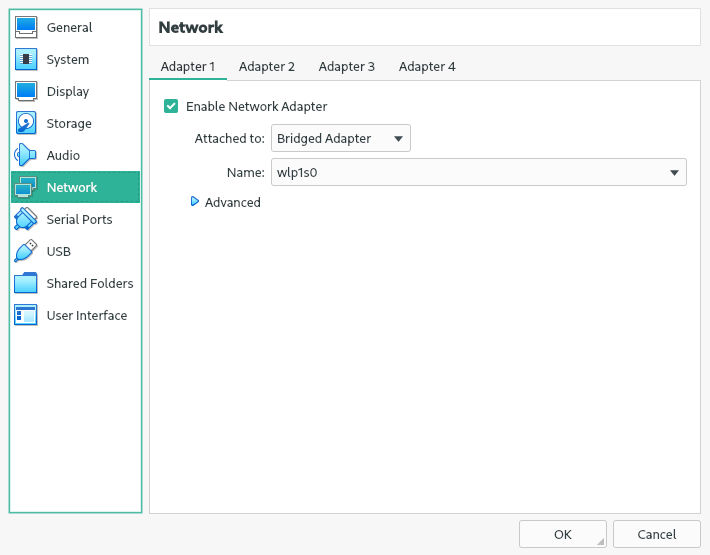Confirm settings with OK button
This screenshot has width=710, height=555.
tap(562, 534)
